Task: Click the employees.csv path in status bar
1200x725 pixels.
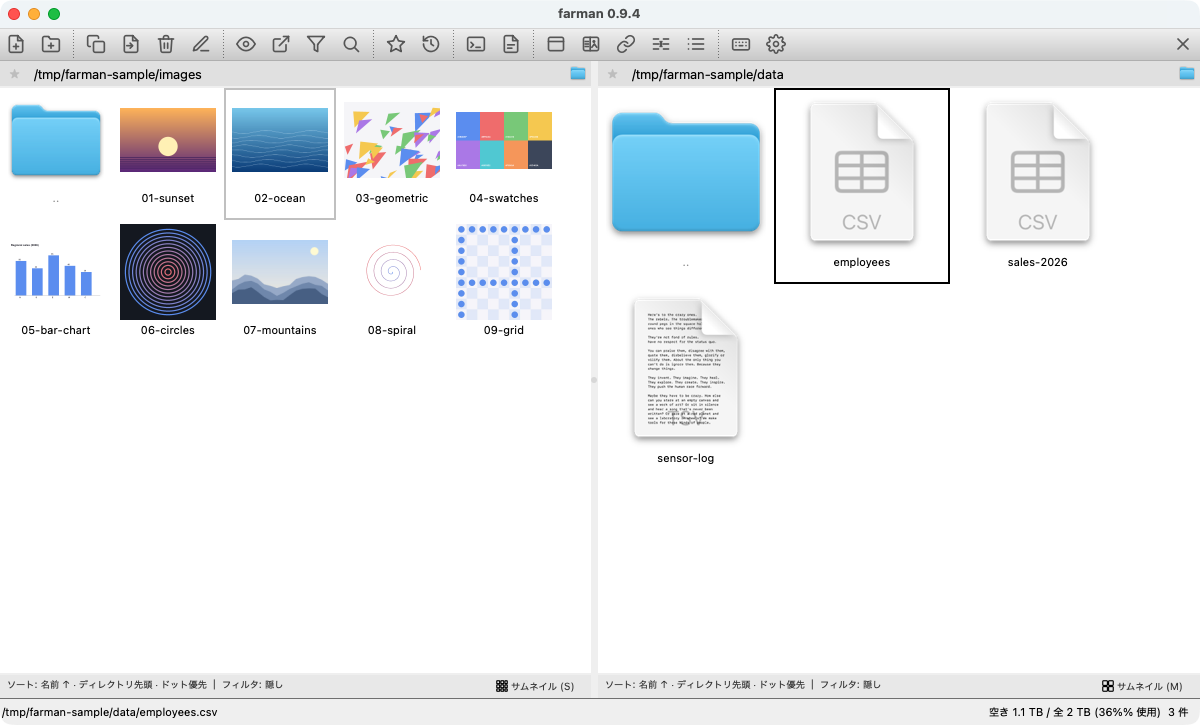Action: [110, 712]
